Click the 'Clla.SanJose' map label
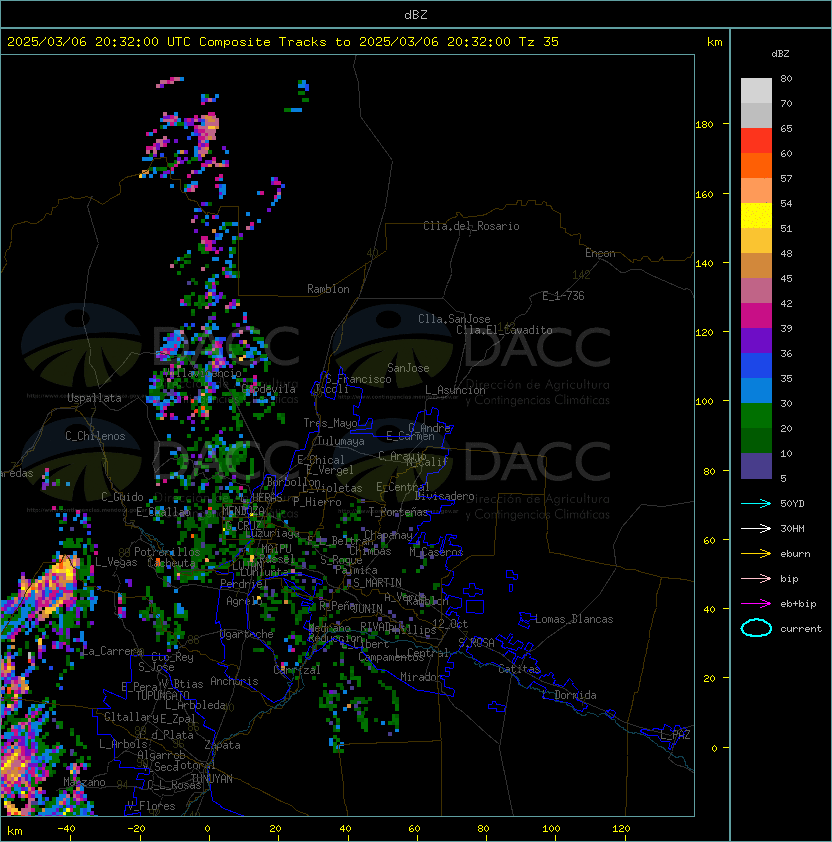The height and width of the screenshot is (842, 832). point(454,319)
